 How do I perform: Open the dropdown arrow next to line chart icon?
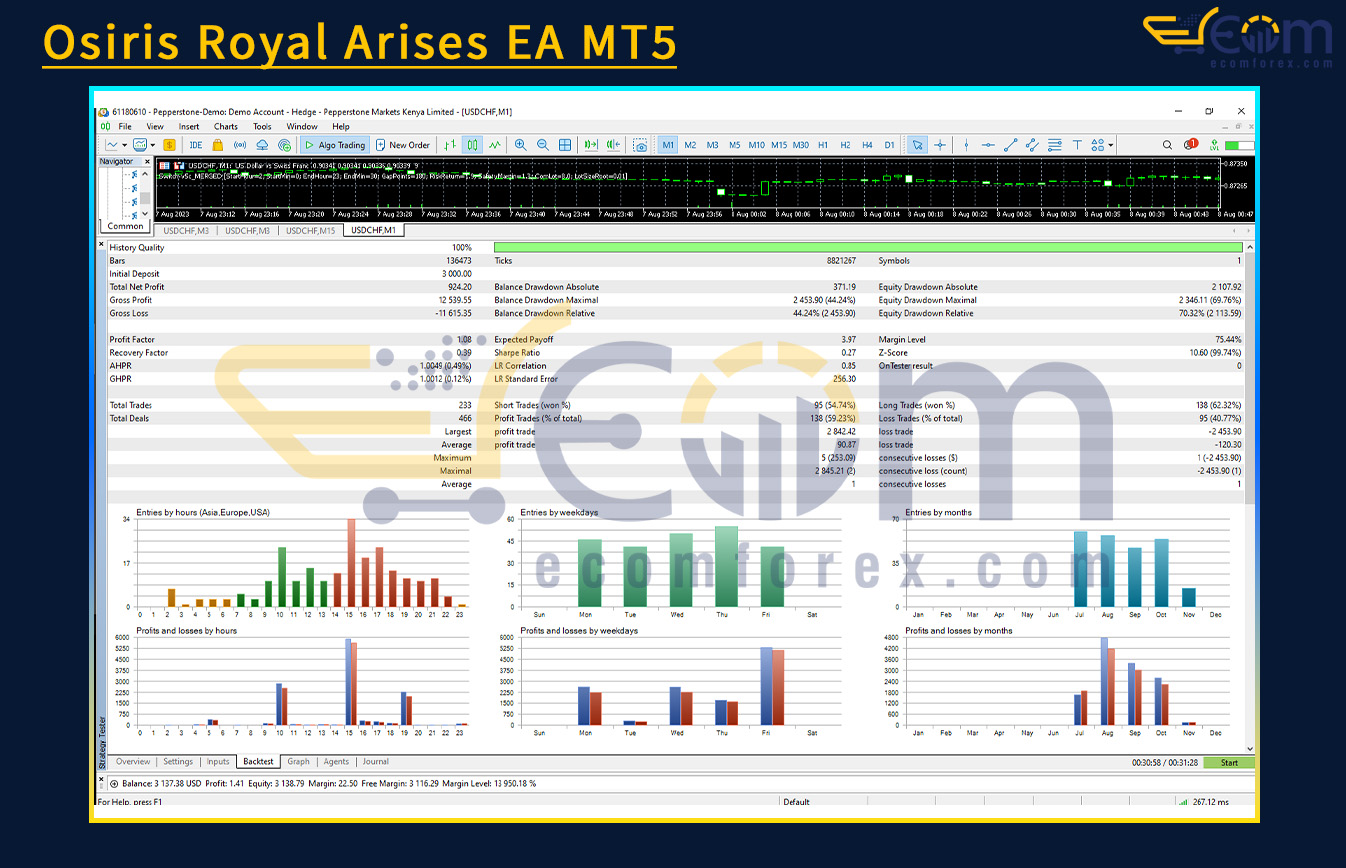click(123, 146)
